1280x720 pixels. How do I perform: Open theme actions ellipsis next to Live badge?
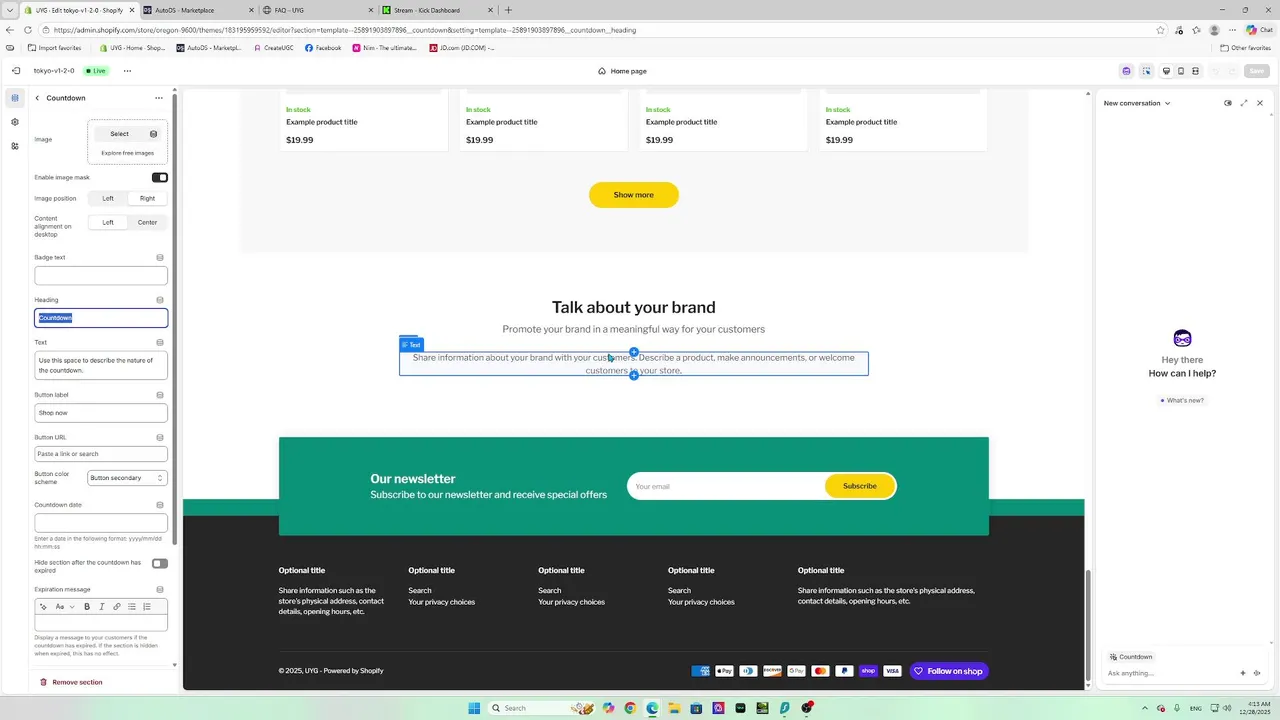pos(127,71)
